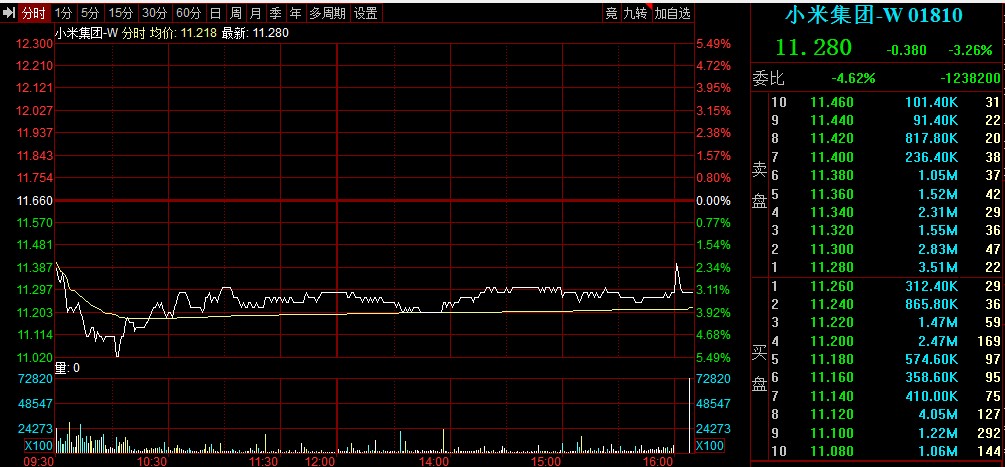Viewport: 1005px width, 467px height.
Task: Click the 4.05M bid volume
Action: 937,415
